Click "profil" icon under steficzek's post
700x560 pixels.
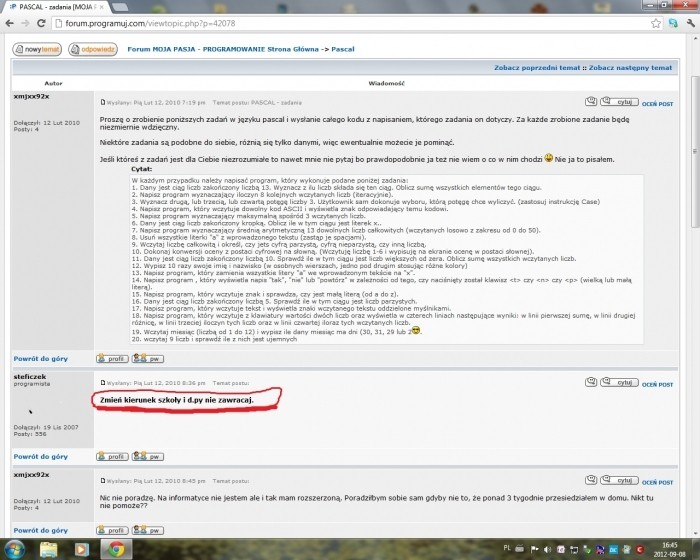coord(112,456)
